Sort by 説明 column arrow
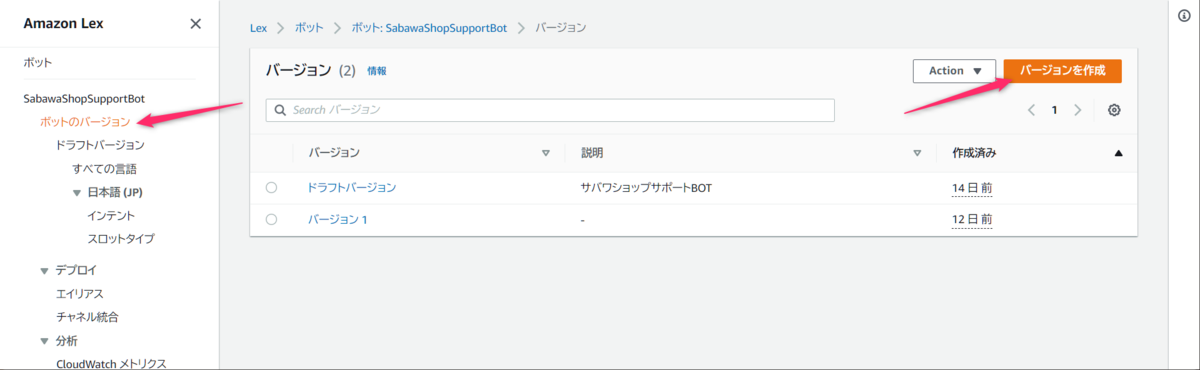Viewport: 1200px width, 370px height. (x=917, y=153)
